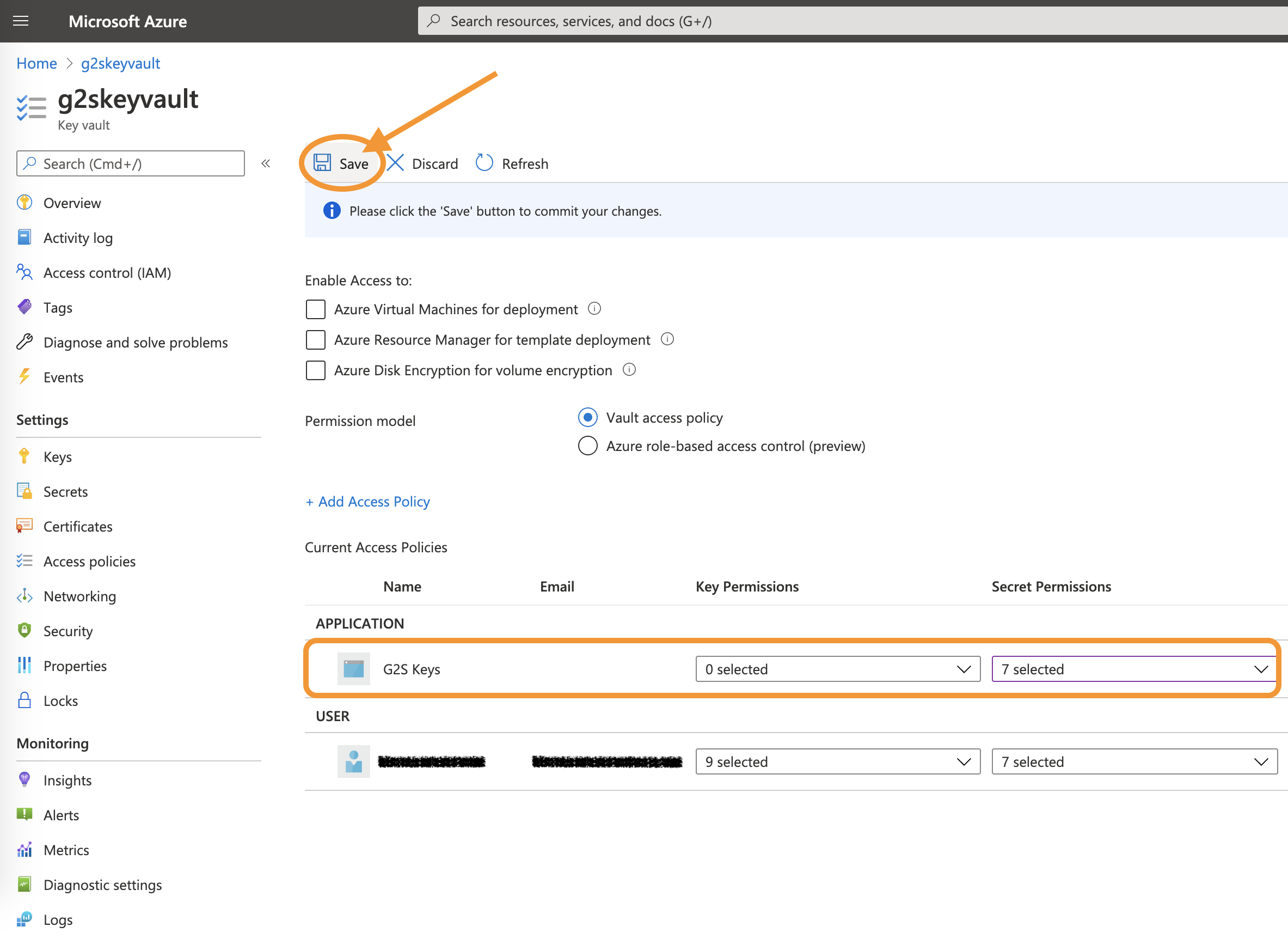The width and height of the screenshot is (1288, 939).
Task: Click the Secret Permissions column header
Action: pyautogui.click(x=1051, y=586)
